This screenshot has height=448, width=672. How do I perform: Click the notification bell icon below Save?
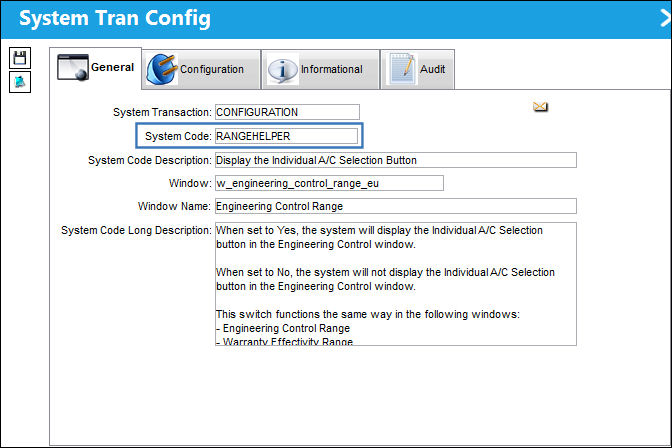click(20, 82)
